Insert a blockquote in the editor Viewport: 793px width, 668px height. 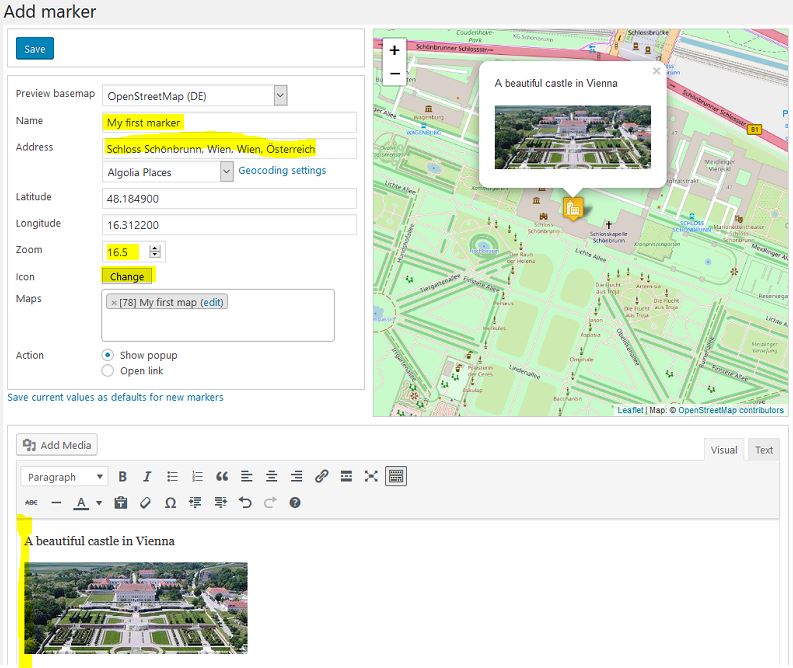coord(222,476)
